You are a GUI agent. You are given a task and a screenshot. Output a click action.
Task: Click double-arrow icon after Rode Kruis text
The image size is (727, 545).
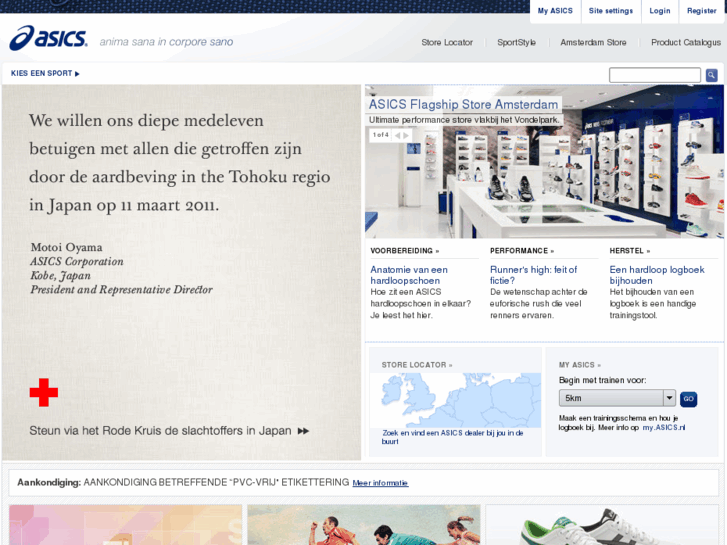pyautogui.click(x=303, y=431)
